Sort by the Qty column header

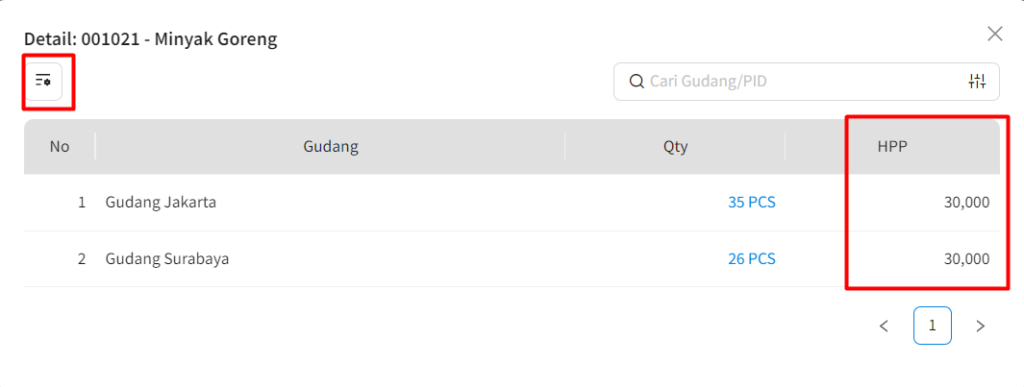tap(675, 147)
